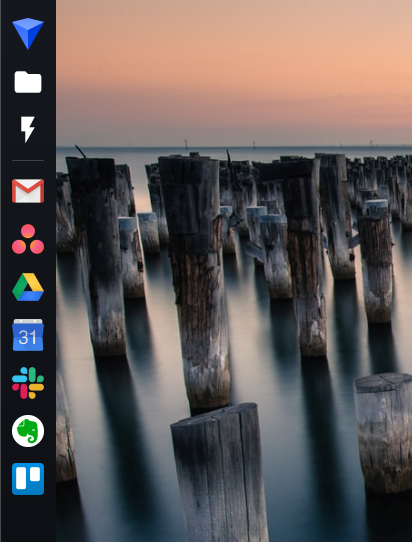Image resolution: width=412 pixels, height=542 pixels.
Task: Click the dark post nearest the sidebar
Action: coord(95,256)
